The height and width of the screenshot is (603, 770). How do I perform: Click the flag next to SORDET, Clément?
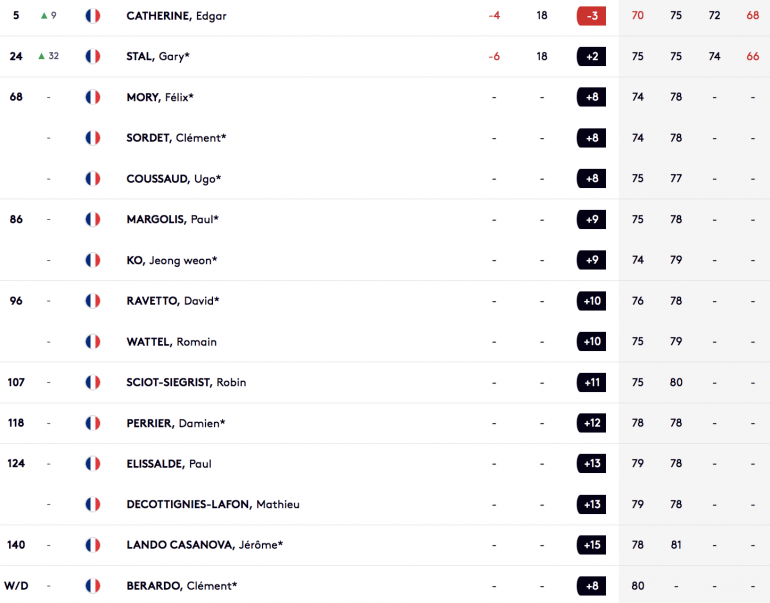tap(93, 138)
